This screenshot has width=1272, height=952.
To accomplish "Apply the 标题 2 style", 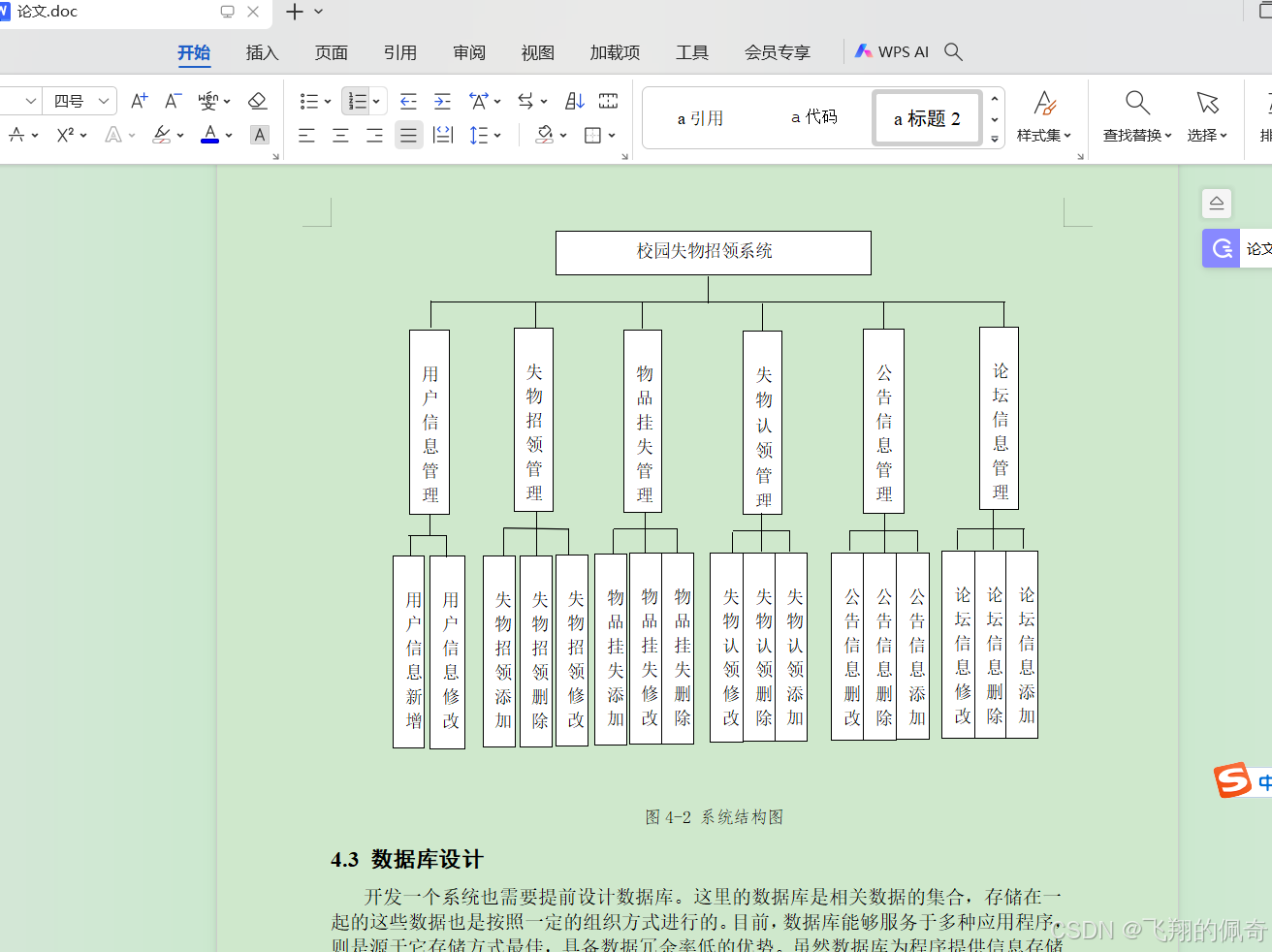I will click(x=927, y=117).
